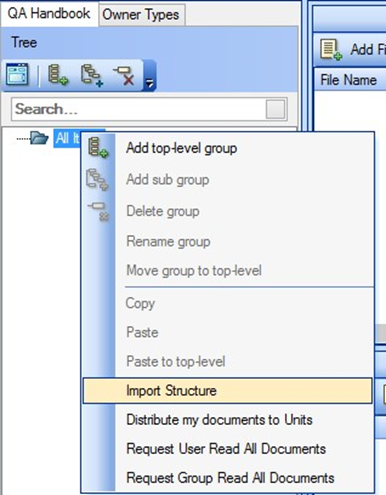Click the window view icon in tree toolbar

[x=17, y=74]
